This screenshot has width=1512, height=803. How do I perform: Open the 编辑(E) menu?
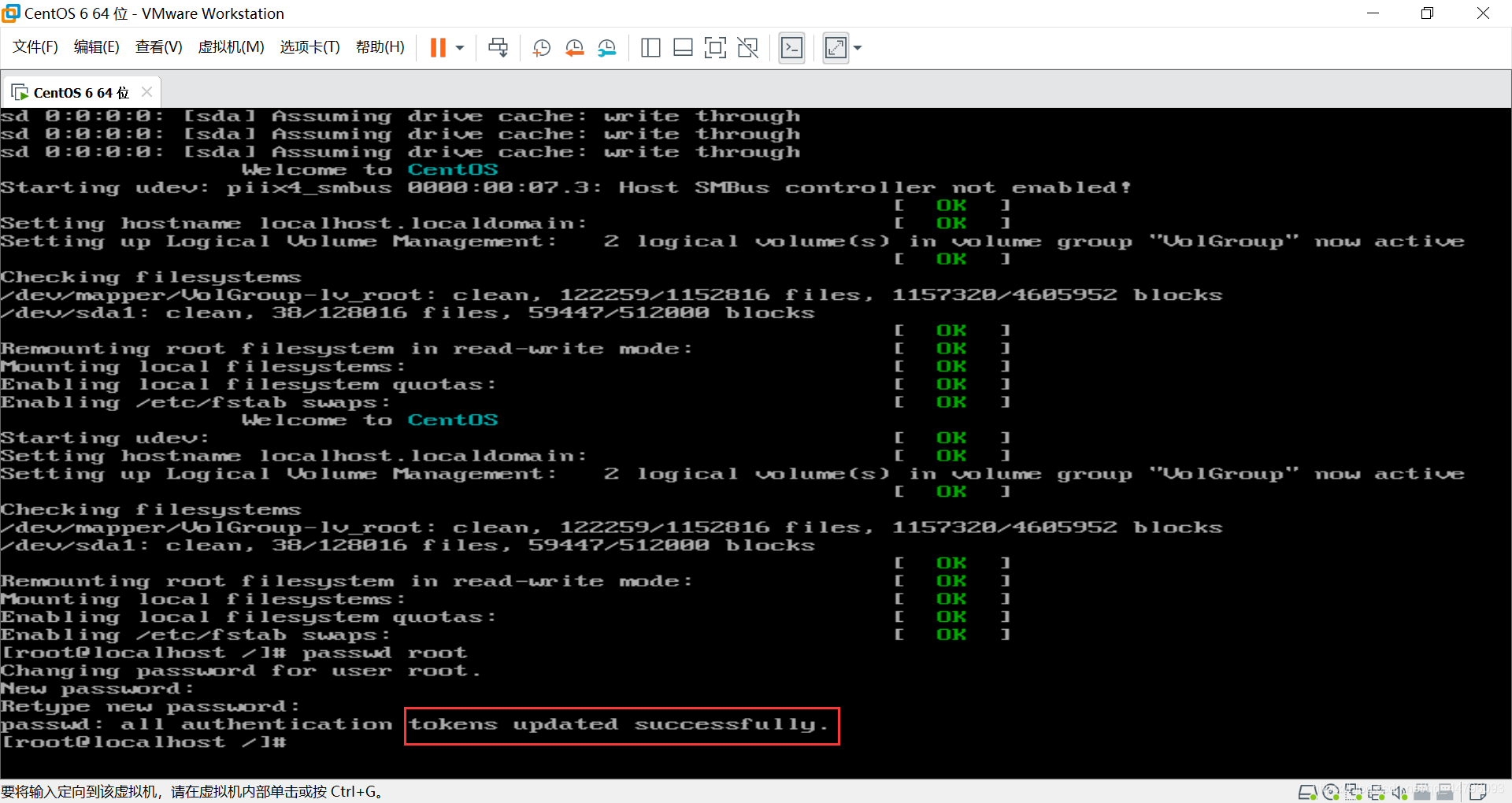(97, 47)
